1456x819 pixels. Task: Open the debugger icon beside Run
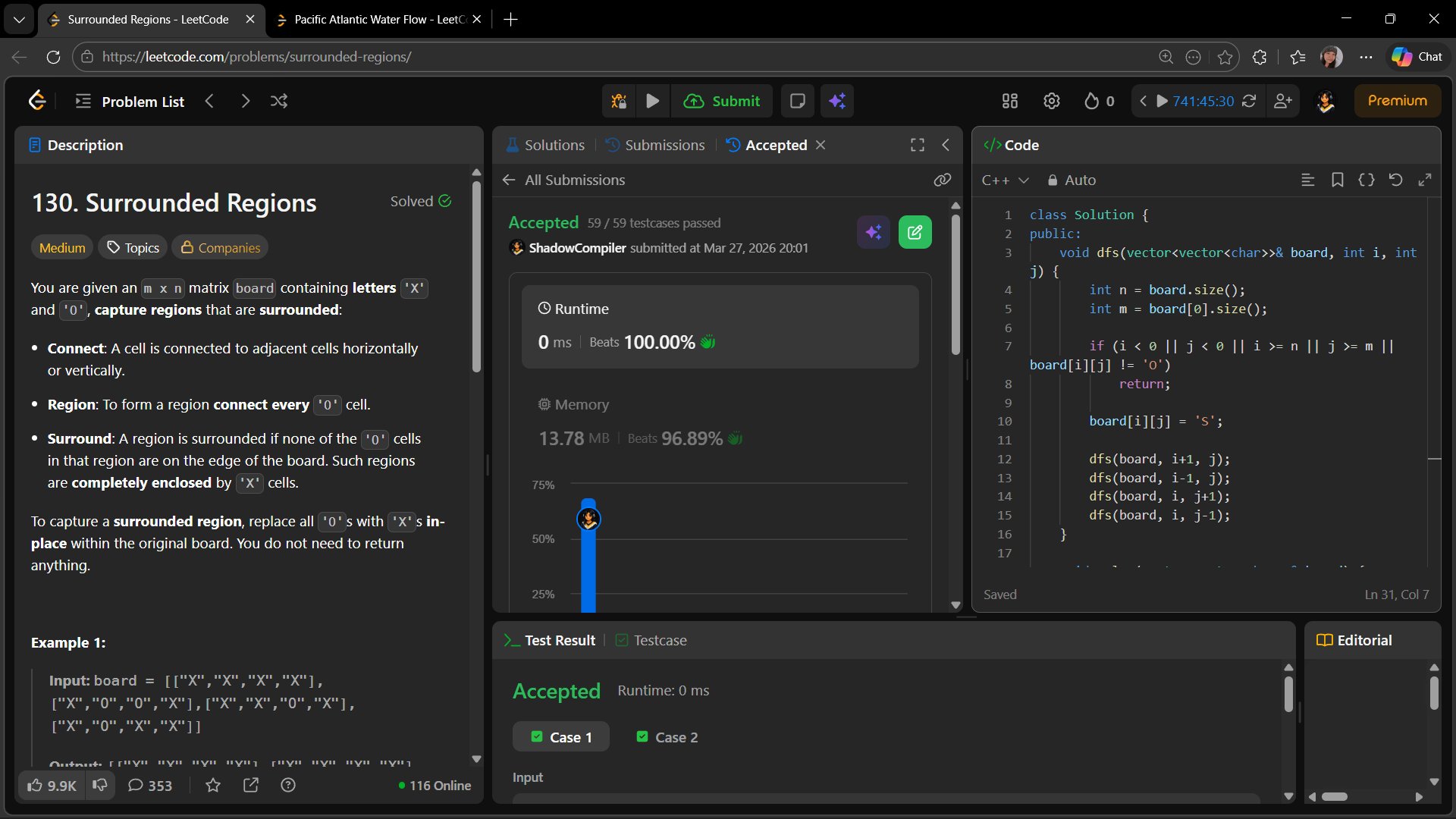tap(619, 101)
